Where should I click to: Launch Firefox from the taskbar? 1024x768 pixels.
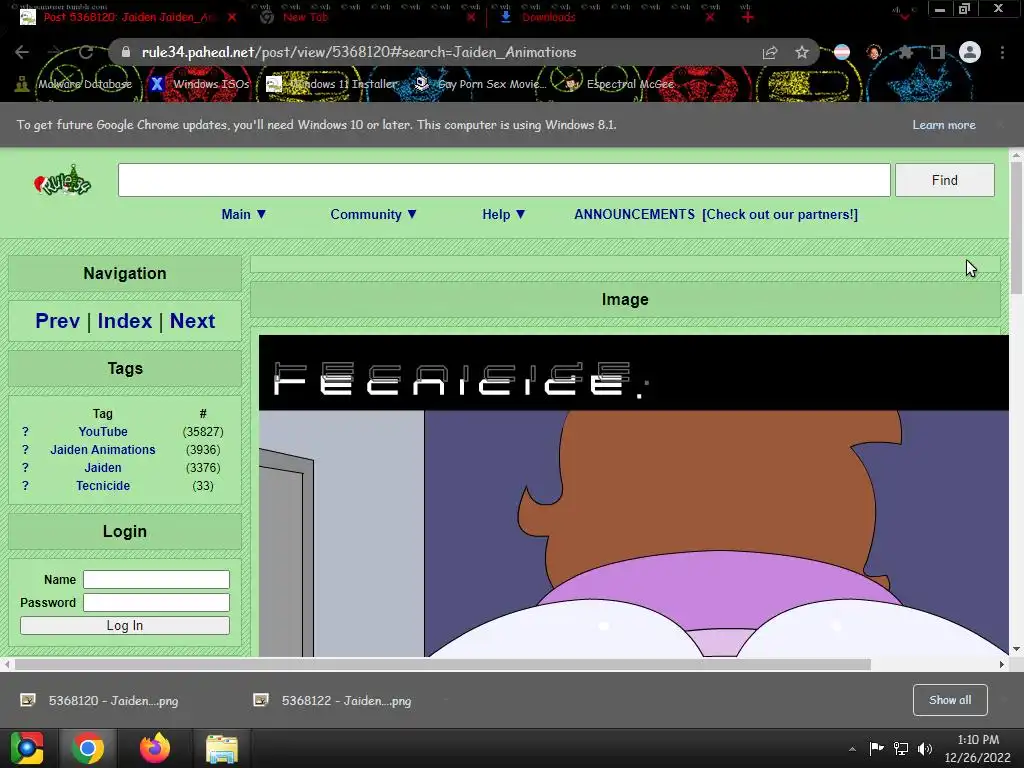pyautogui.click(x=155, y=748)
